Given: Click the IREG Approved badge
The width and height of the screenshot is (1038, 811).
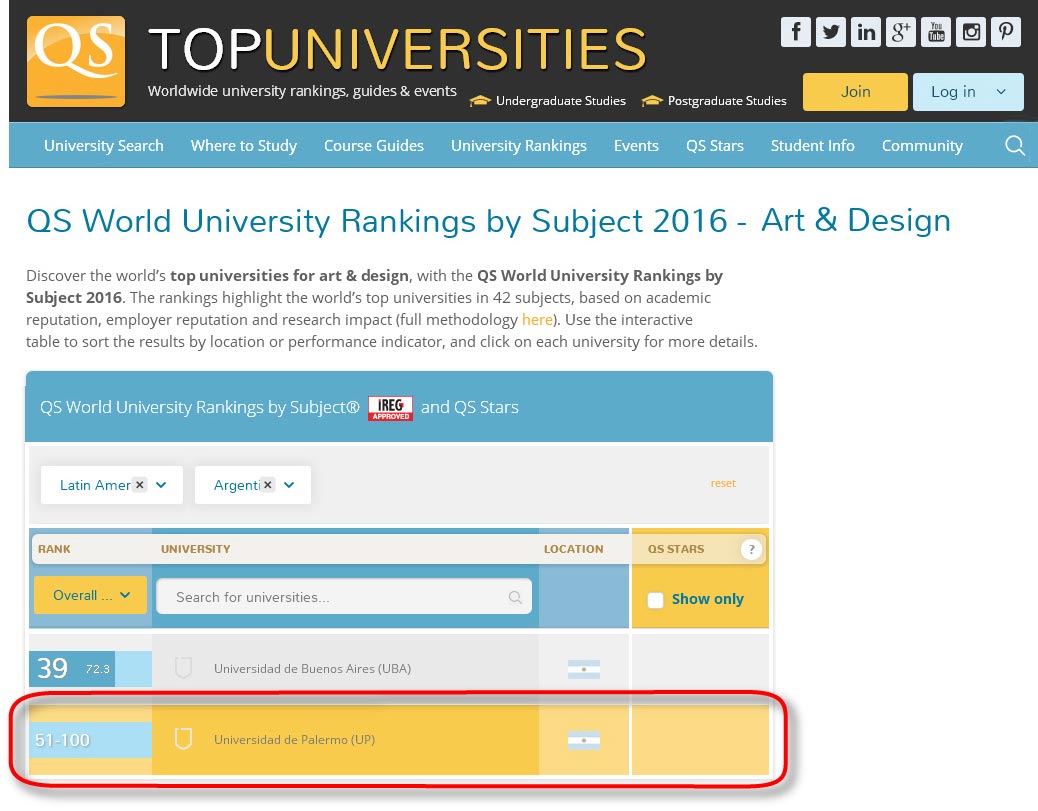Looking at the screenshot, I should [x=391, y=408].
